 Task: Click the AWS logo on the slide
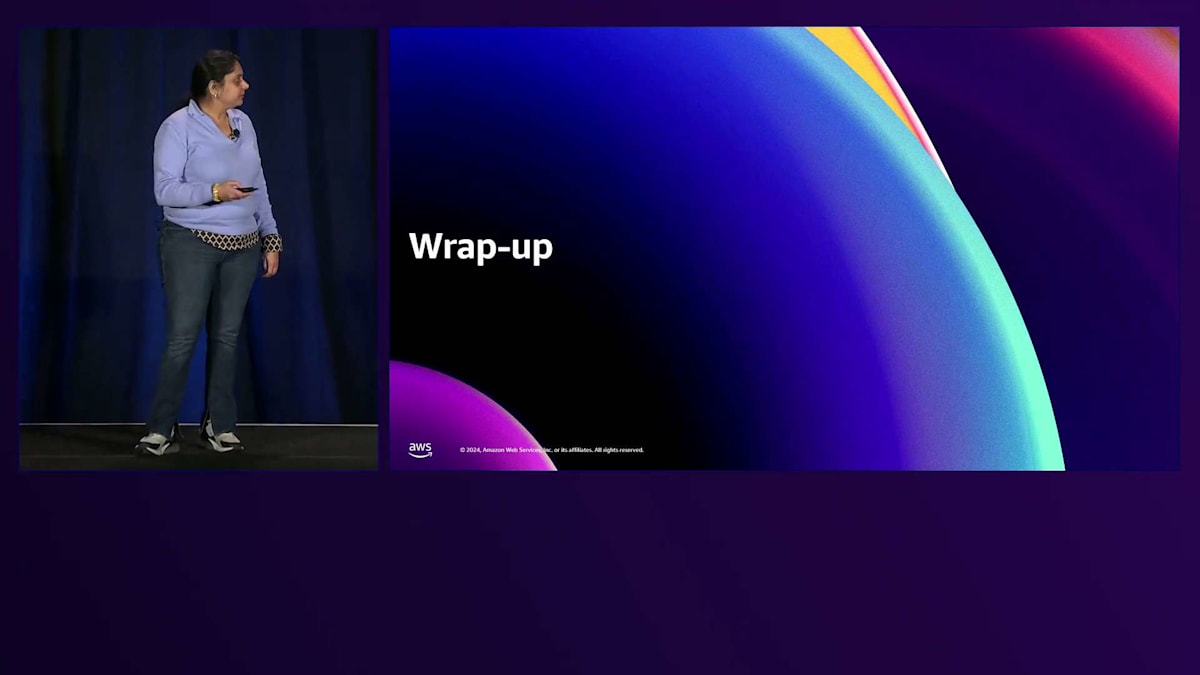[x=420, y=450]
